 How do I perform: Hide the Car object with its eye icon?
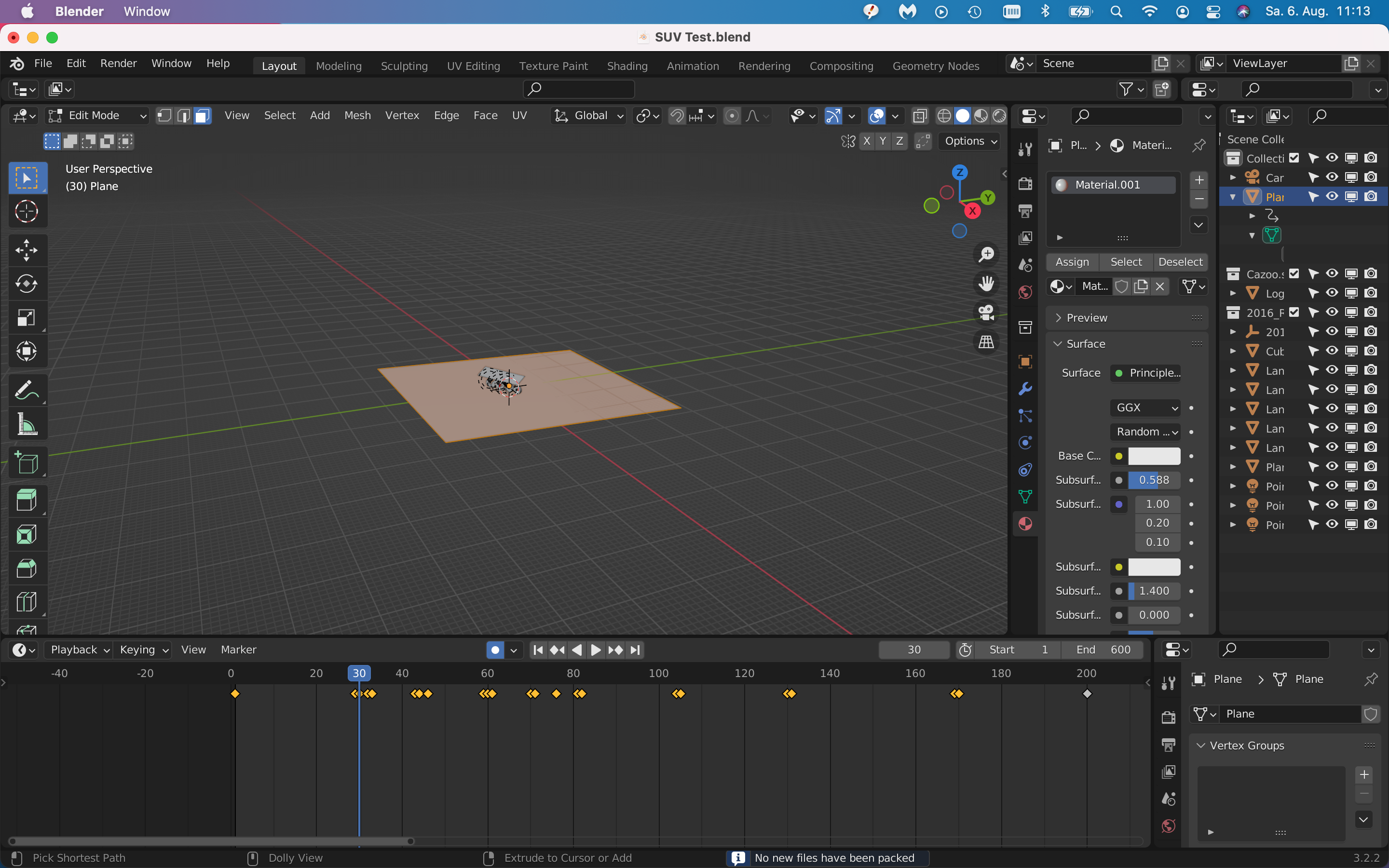(1332, 177)
